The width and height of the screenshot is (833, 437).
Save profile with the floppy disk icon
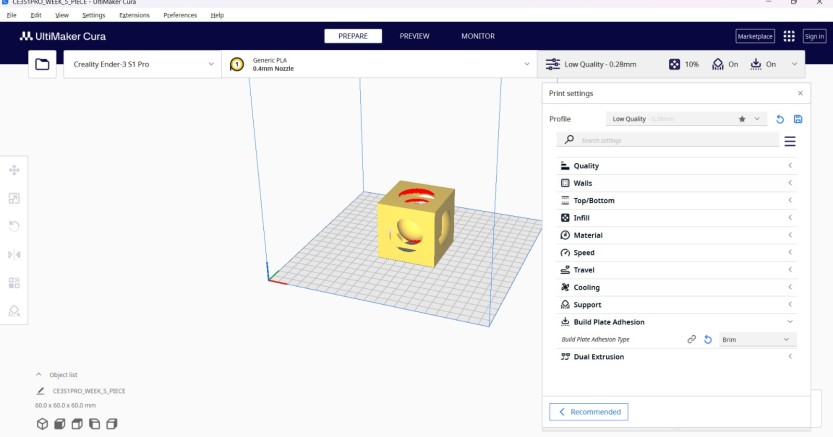click(x=798, y=119)
